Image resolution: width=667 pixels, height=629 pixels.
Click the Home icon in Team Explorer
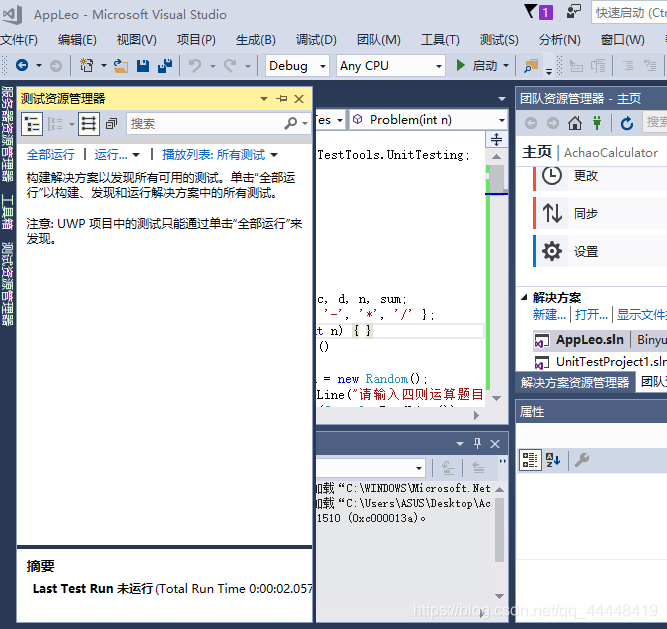pos(575,123)
